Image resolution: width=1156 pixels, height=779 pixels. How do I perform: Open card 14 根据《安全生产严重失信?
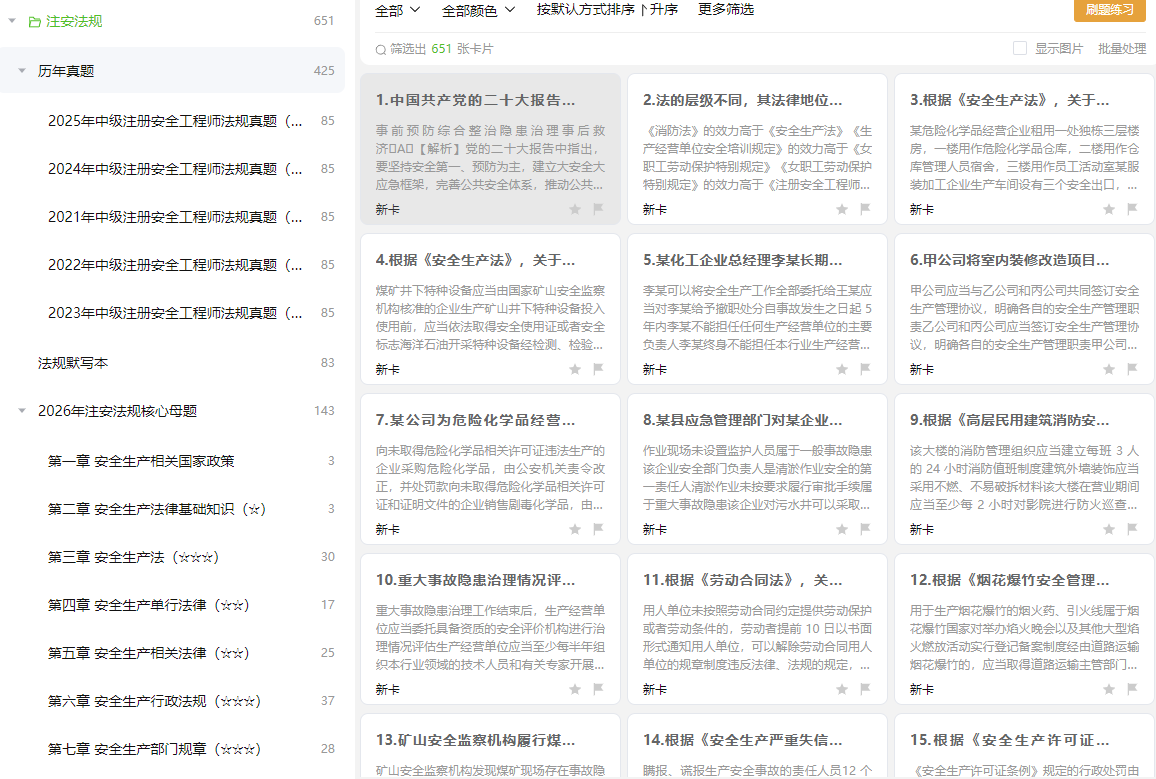pyautogui.click(x=757, y=746)
